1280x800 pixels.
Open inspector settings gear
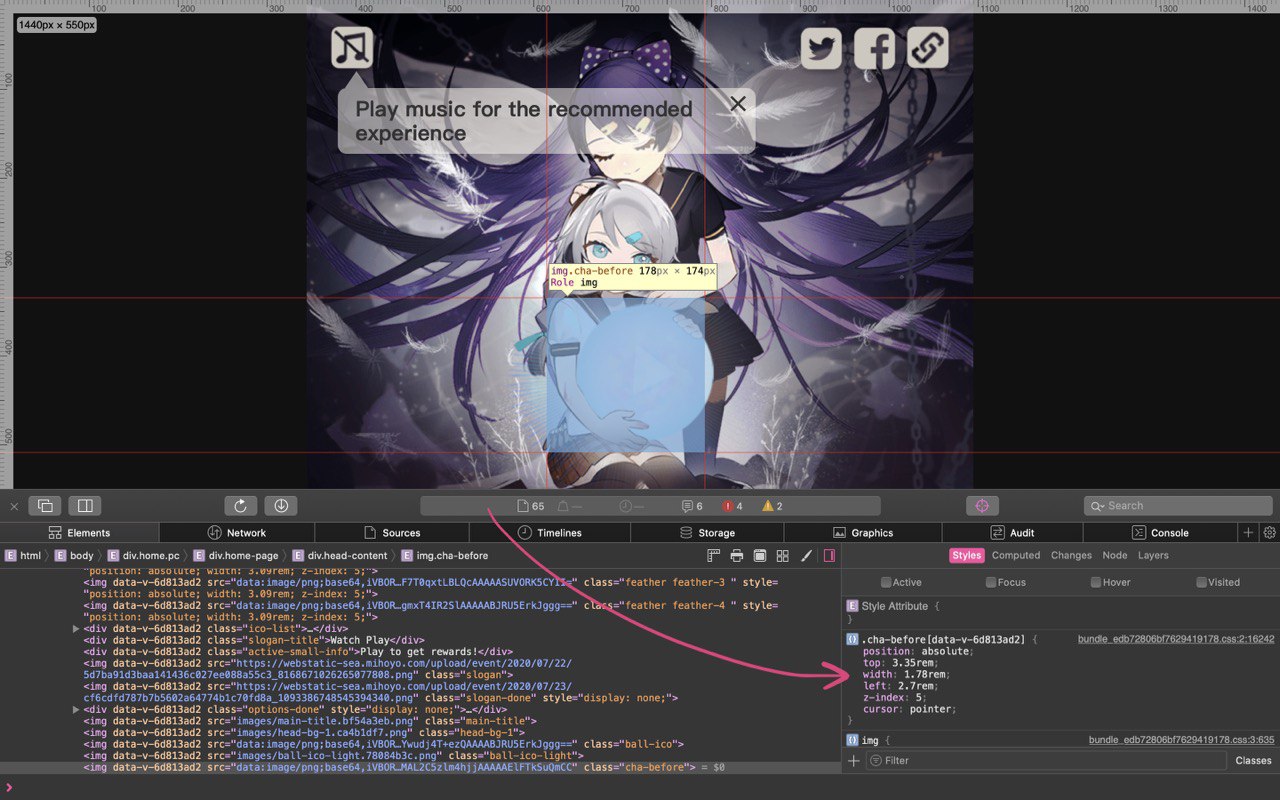(1270, 533)
